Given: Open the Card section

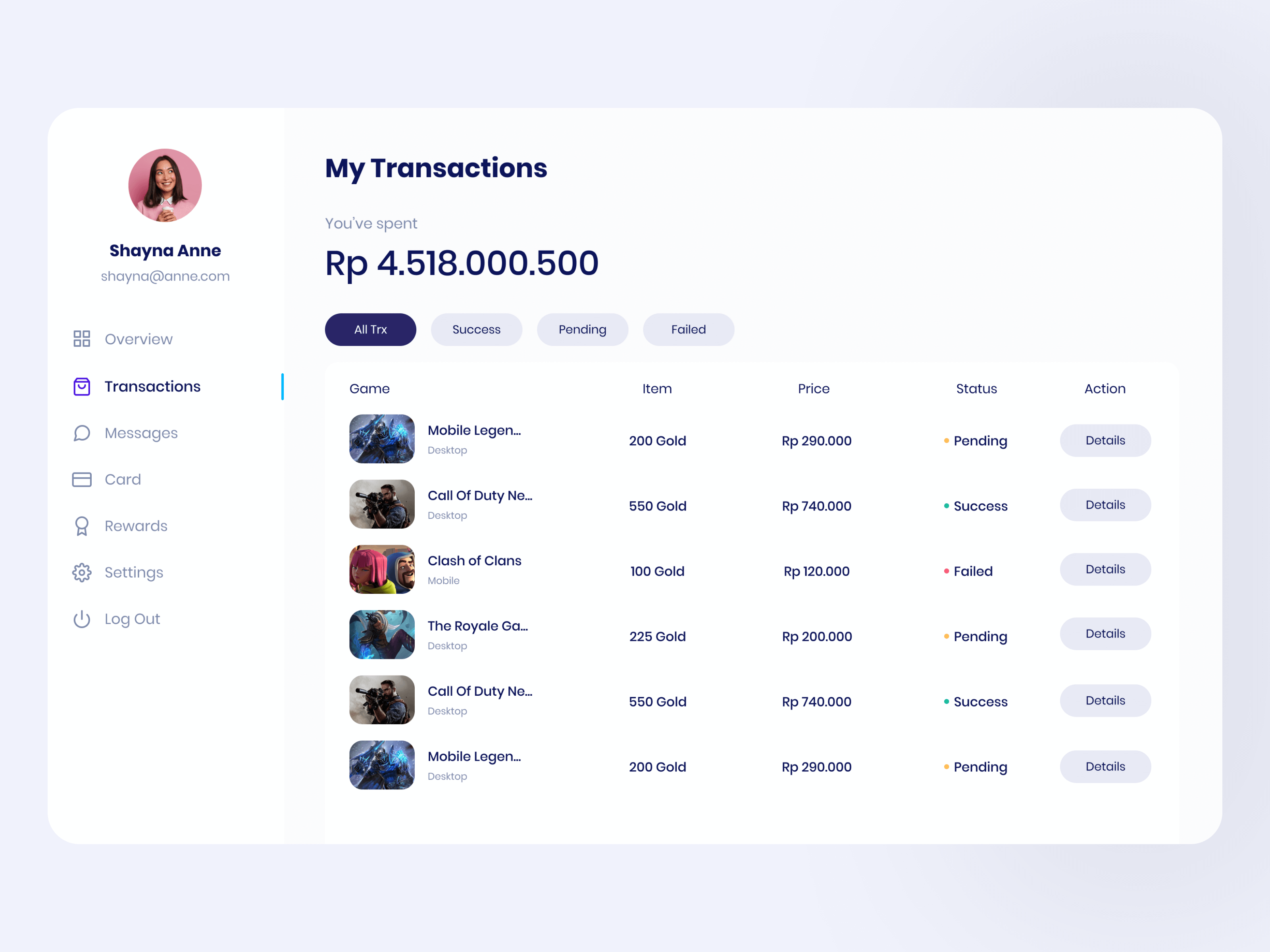Looking at the screenshot, I should point(107,479).
